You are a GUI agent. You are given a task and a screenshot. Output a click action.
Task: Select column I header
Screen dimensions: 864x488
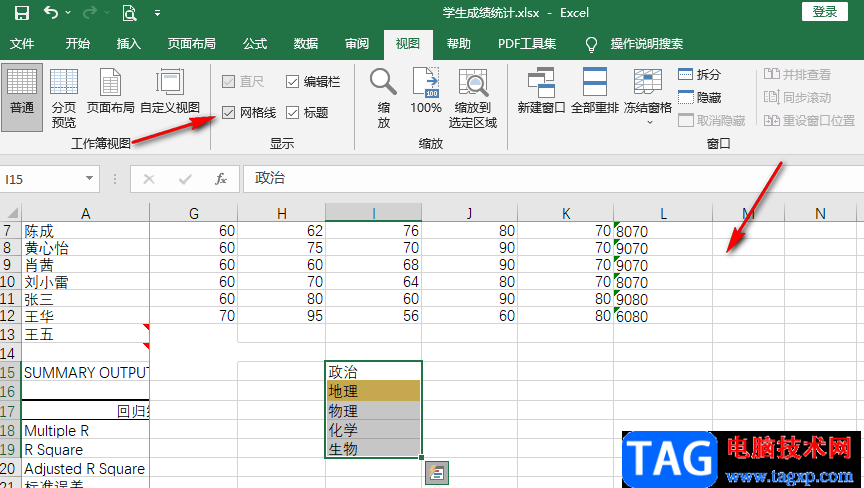click(374, 213)
